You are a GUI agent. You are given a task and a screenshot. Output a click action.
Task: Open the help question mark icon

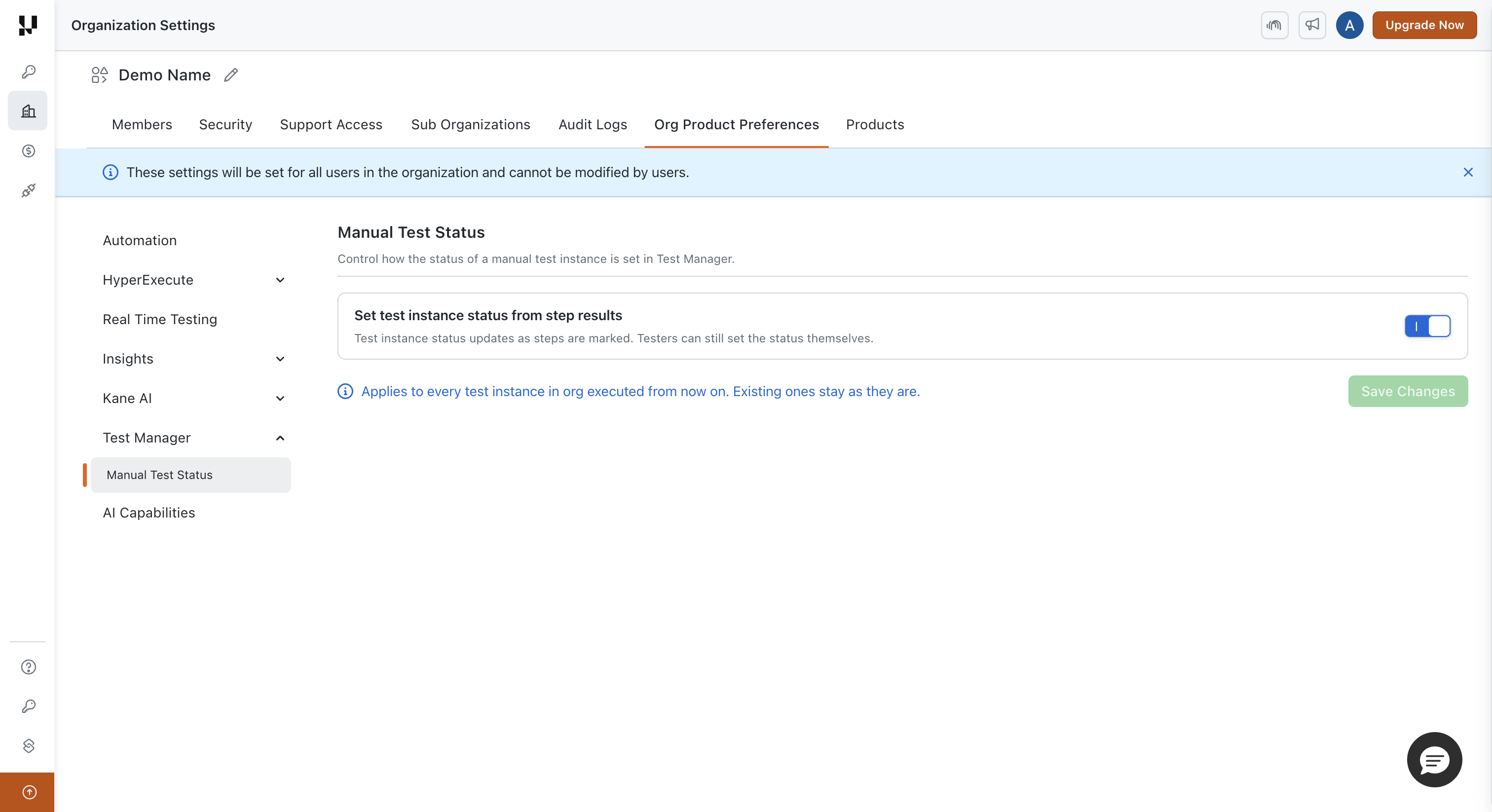(x=29, y=667)
